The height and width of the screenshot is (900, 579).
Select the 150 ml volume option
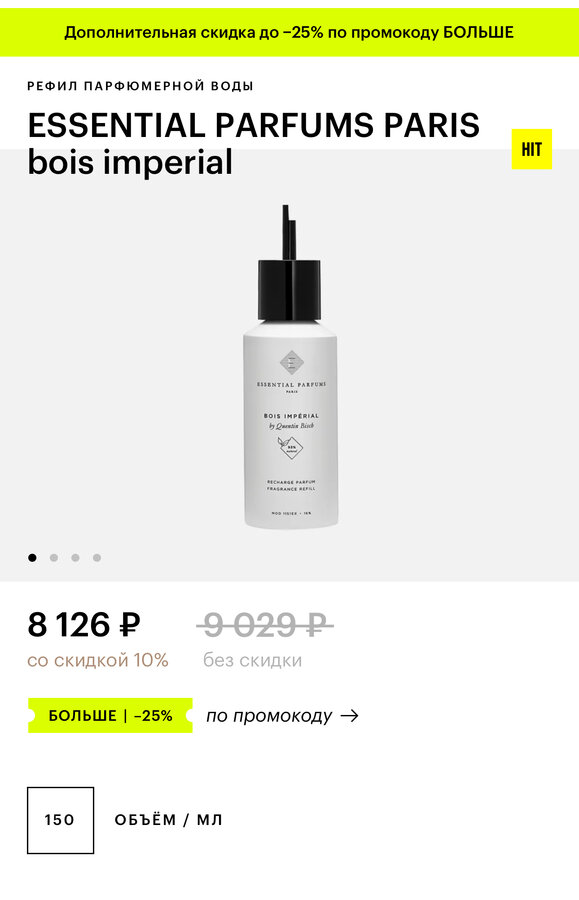point(60,820)
